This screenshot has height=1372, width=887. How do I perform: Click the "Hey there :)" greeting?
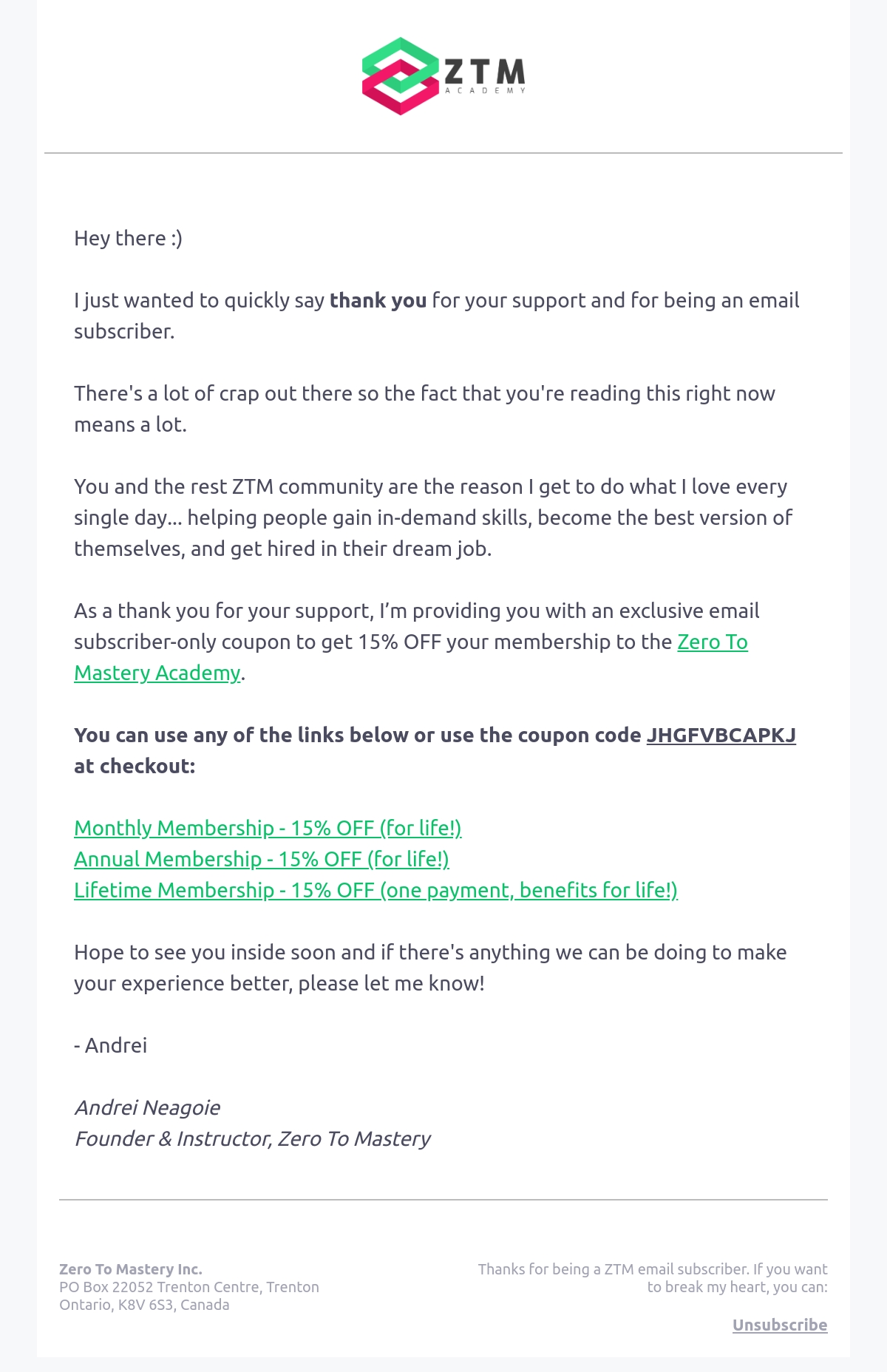(x=128, y=238)
